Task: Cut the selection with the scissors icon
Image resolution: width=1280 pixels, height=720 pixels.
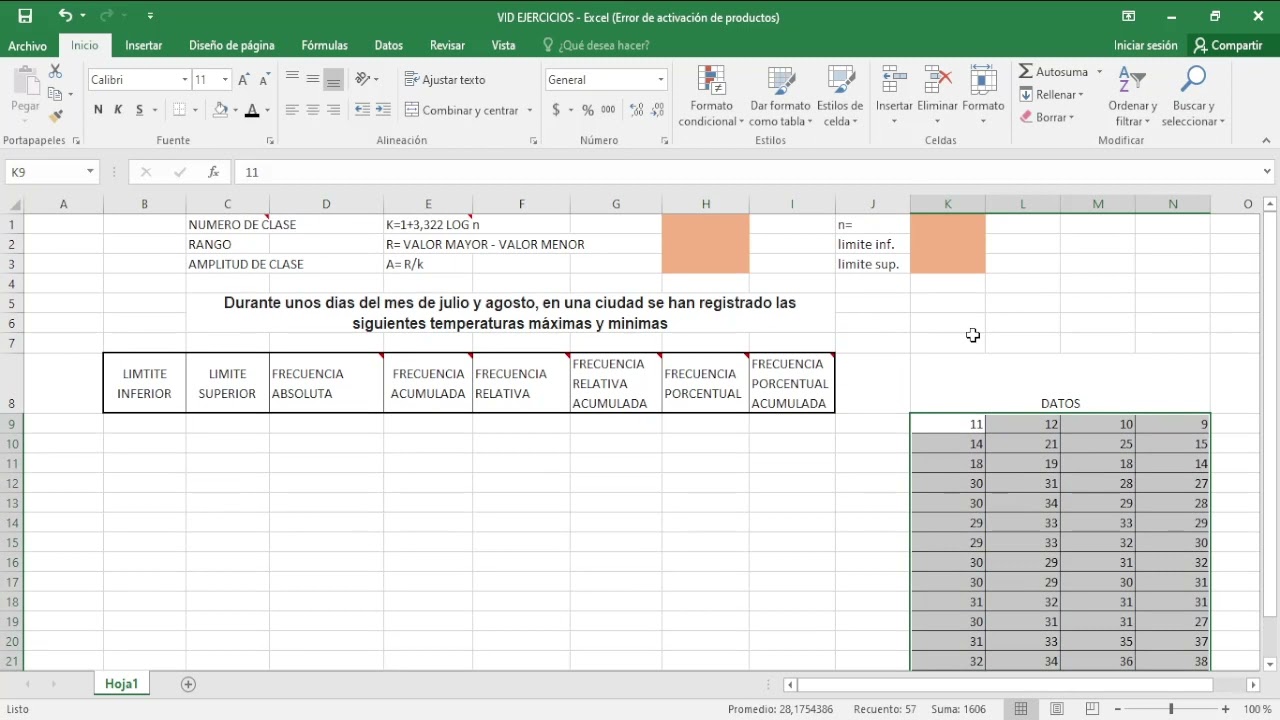Action: (x=55, y=72)
